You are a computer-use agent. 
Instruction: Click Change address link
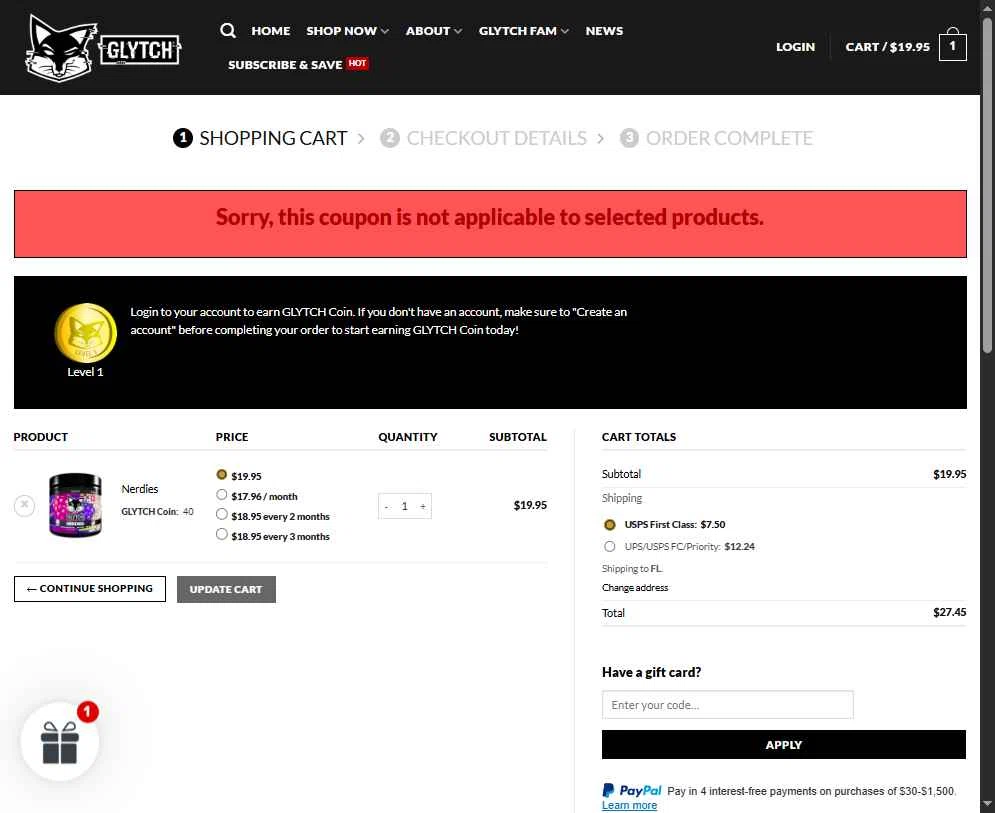point(635,588)
